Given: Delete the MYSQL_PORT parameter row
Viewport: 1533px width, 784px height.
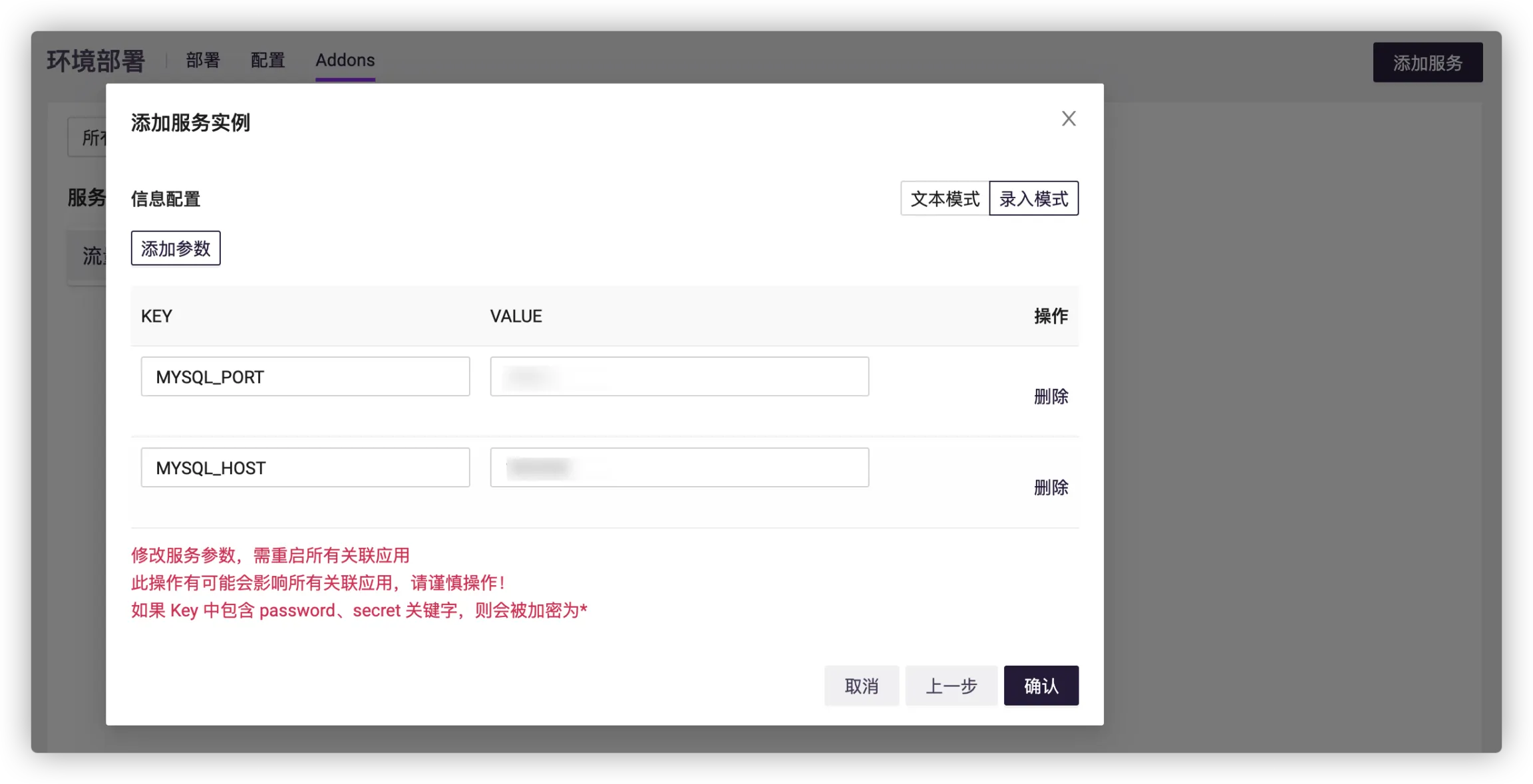Looking at the screenshot, I should (x=1051, y=397).
